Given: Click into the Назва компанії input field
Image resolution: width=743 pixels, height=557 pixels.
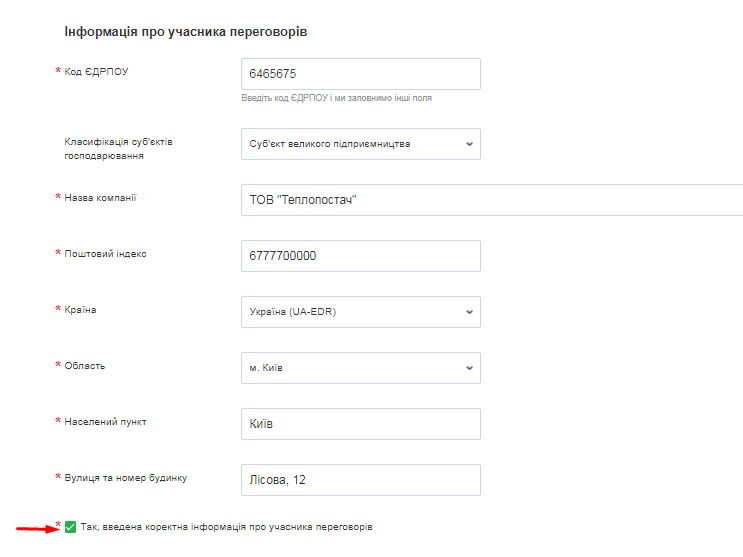Looking at the screenshot, I should click(492, 200).
